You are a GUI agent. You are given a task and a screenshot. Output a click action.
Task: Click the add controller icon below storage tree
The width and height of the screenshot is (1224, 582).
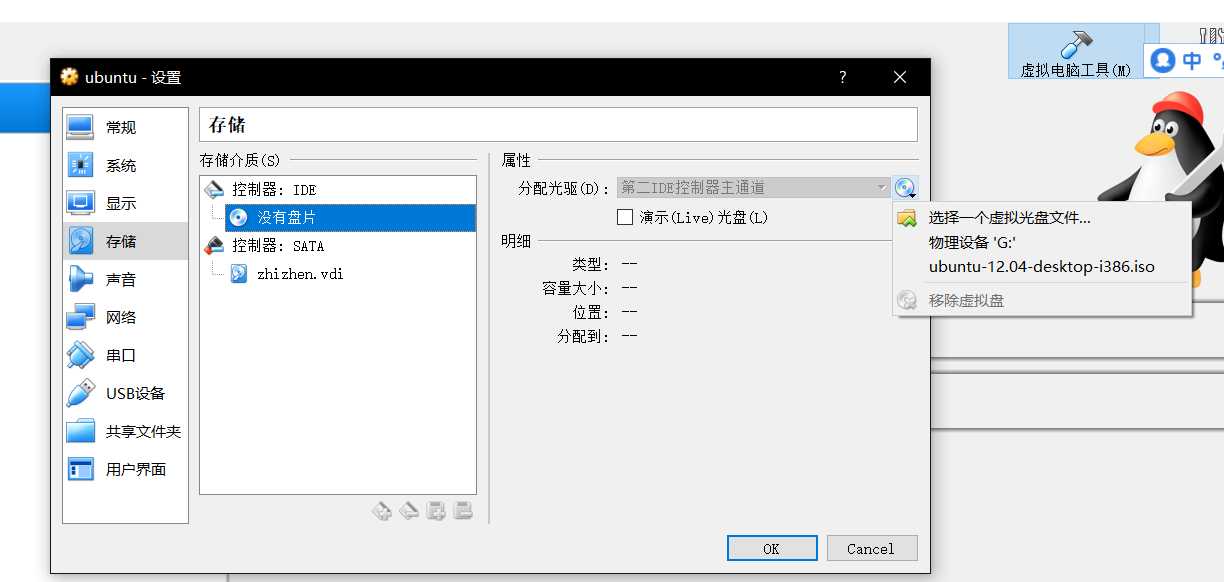(381, 511)
